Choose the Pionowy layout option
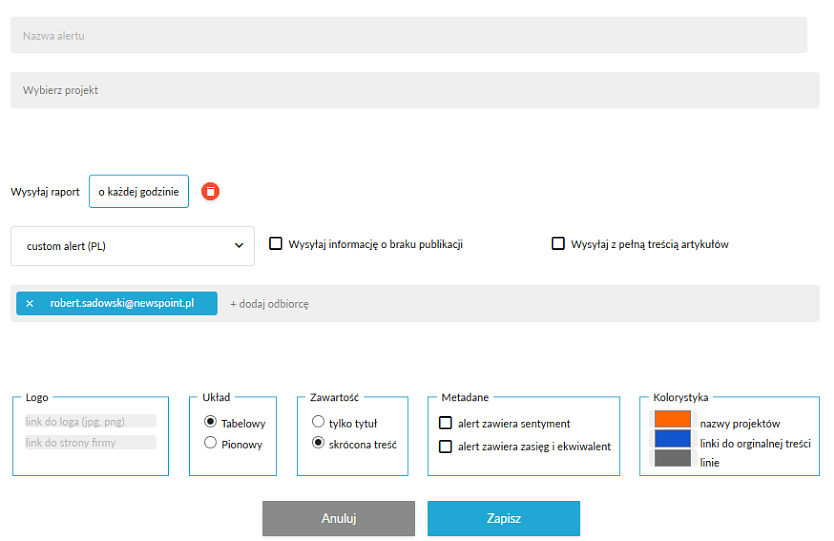The image size is (834, 541). 210,443
